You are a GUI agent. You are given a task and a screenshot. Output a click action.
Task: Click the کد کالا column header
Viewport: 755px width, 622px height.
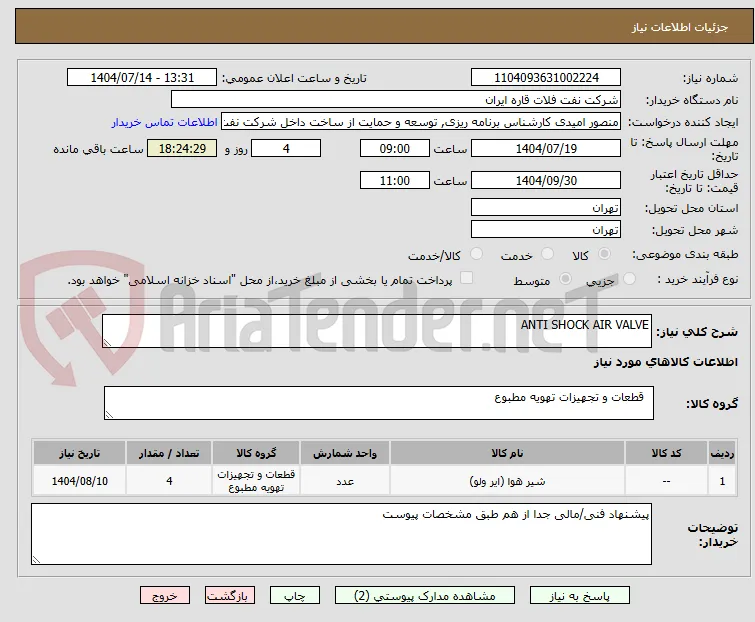pyautogui.click(x=666, y=453)
